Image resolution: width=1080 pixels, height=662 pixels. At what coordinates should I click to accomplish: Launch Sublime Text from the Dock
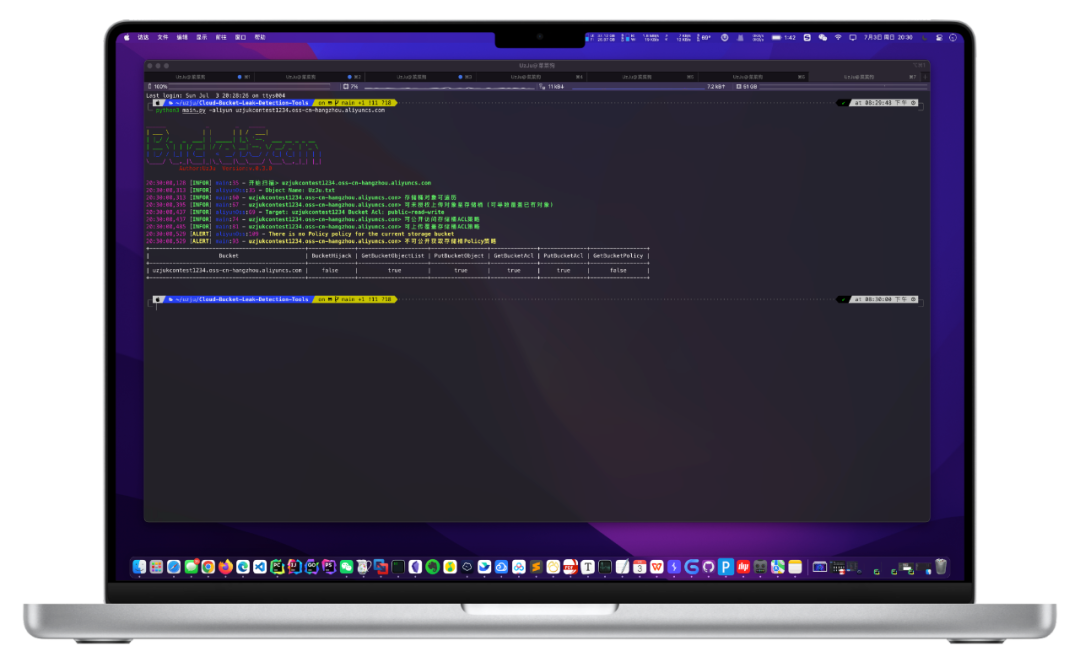click(537, 567)
